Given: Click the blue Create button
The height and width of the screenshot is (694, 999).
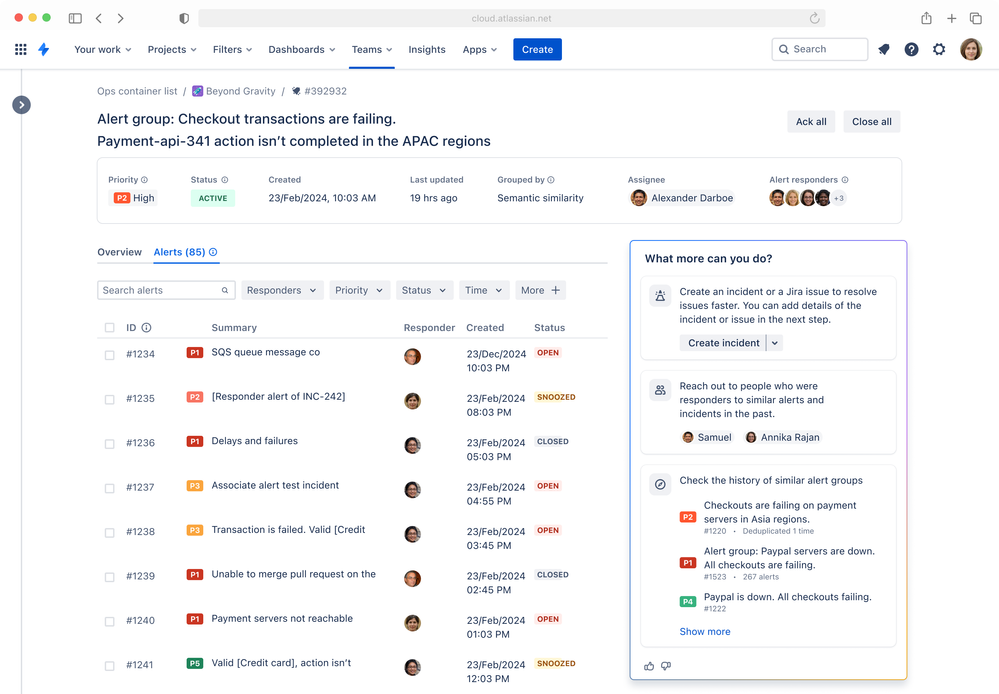Looking at the screenshot, I should [x=537, y=49].
